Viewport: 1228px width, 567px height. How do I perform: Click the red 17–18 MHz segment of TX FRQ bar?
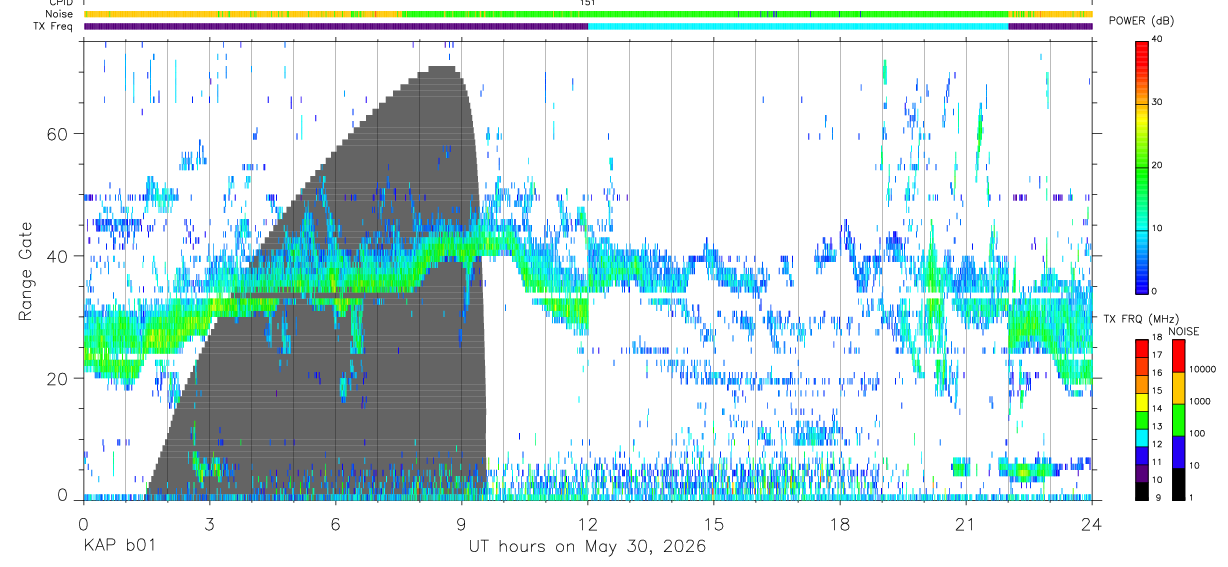coord(1142,348)
